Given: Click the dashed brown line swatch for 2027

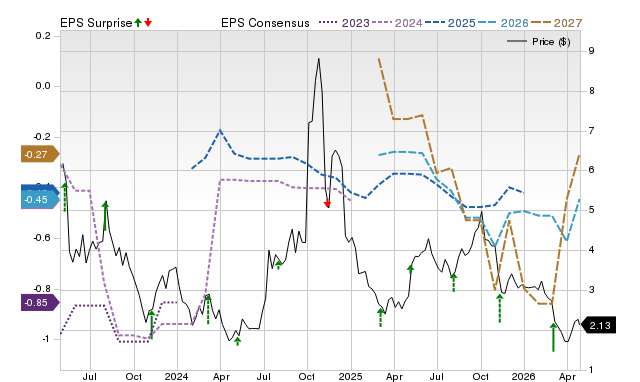Looking at the screenshot, I should pyautogui.click(x=541, y=23).
